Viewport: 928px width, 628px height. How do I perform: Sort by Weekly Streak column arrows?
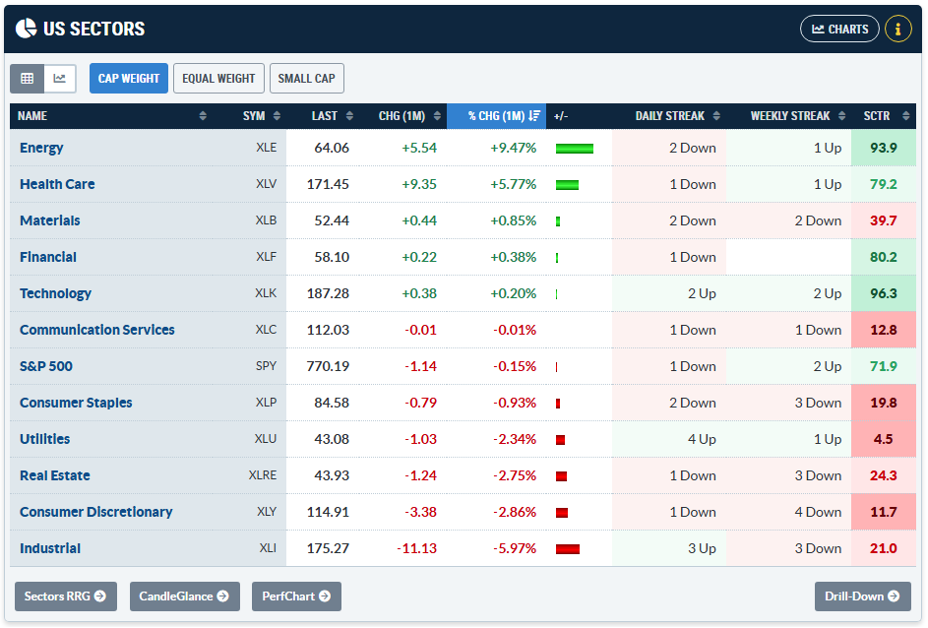point(842,116)
